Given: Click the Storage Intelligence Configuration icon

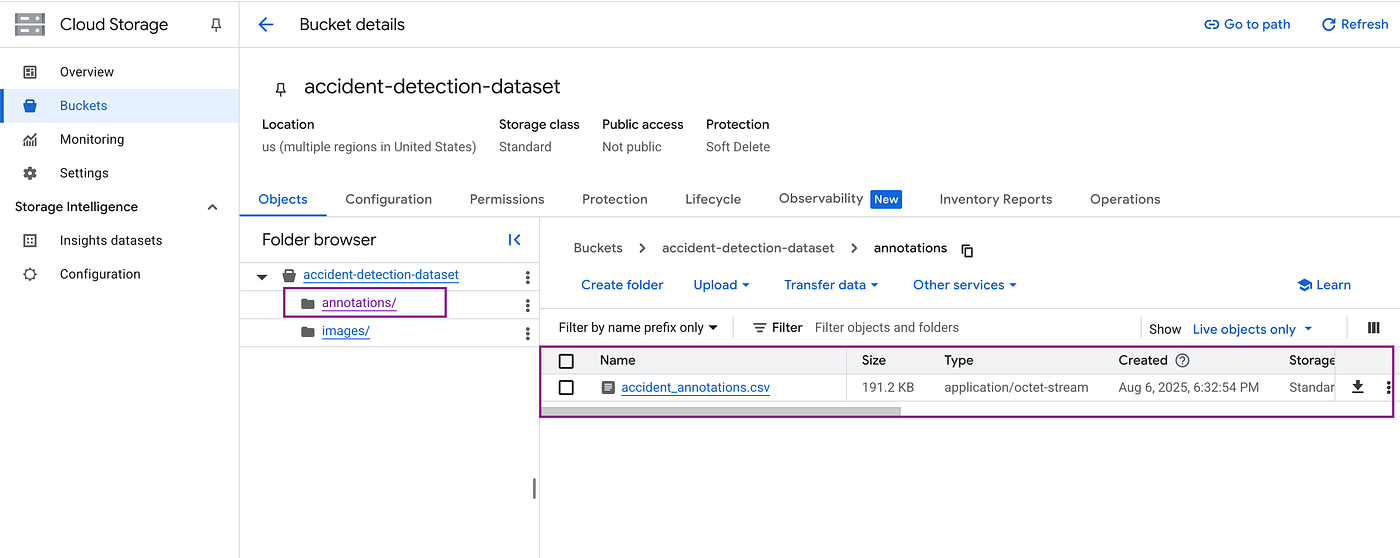Looking at the screenshot, I should point(30,274).
